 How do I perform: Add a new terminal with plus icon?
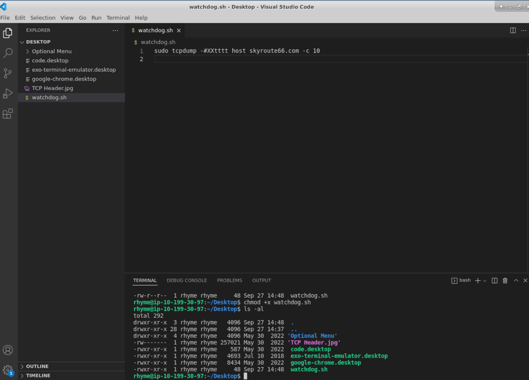[x=477, y=280]
